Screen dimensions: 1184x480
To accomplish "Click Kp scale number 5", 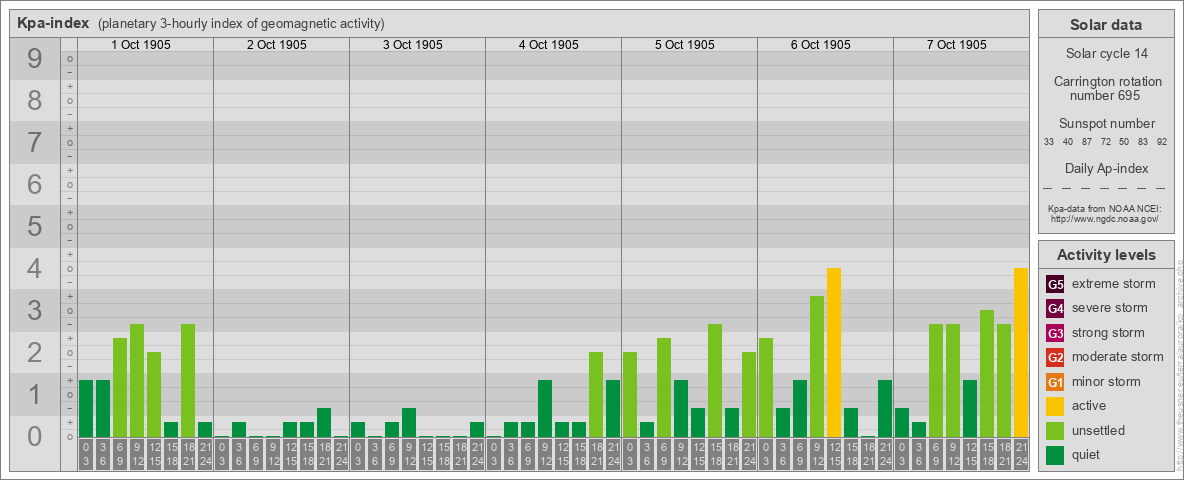I will coord(34,226).
